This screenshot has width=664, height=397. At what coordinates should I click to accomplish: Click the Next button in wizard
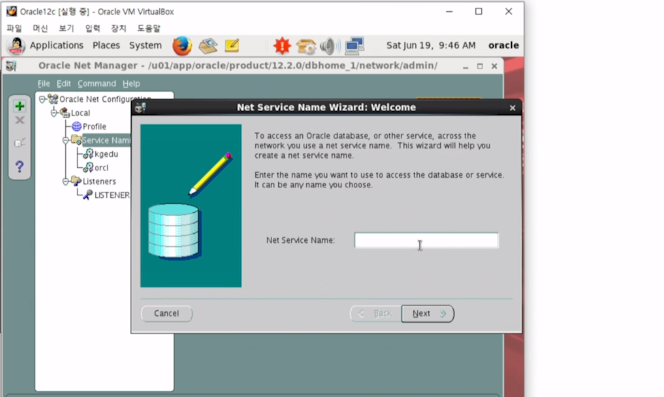pyautogui.click(x=428, y=314)
